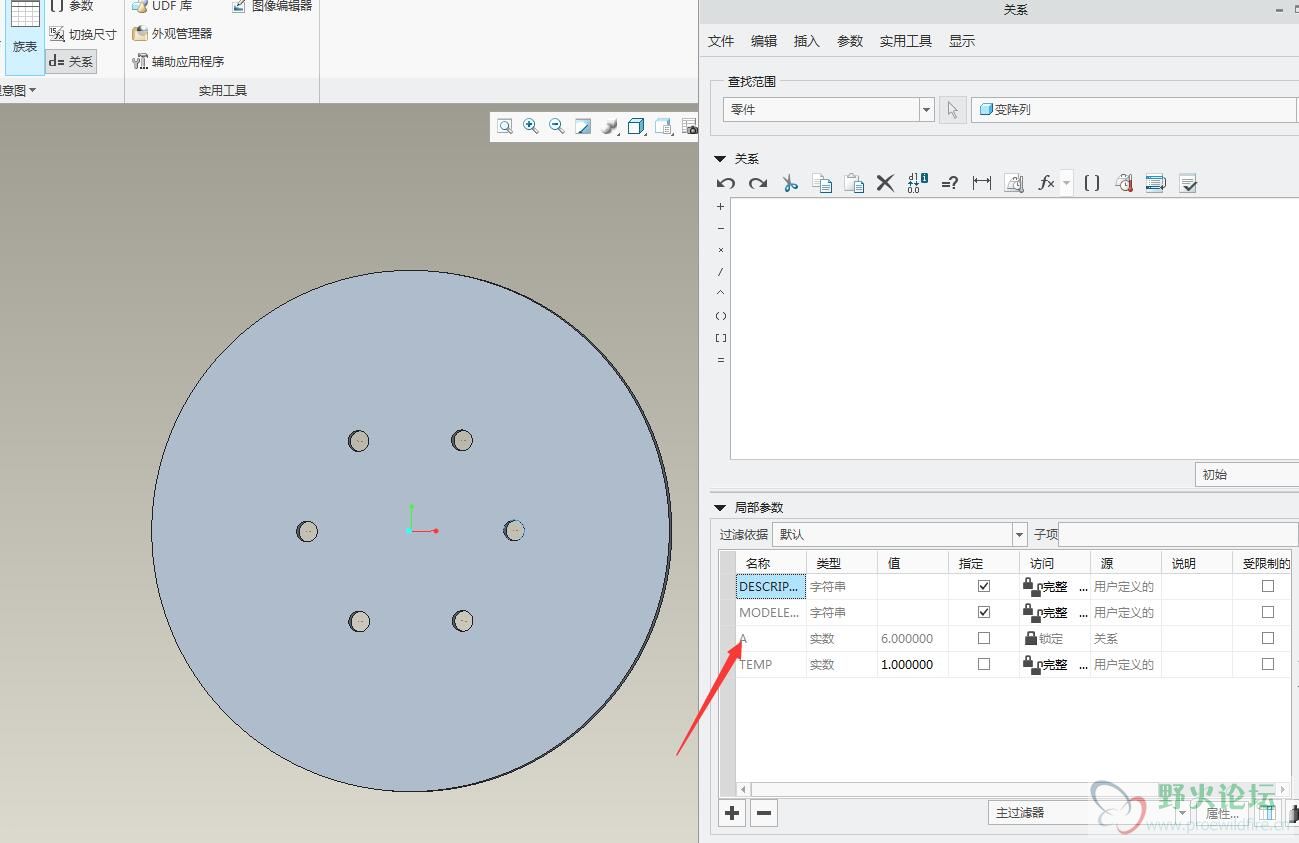Verify relations with the checkmark icon
Image resolution: width=1299 pixels, height=843 pixels.
1188,183
